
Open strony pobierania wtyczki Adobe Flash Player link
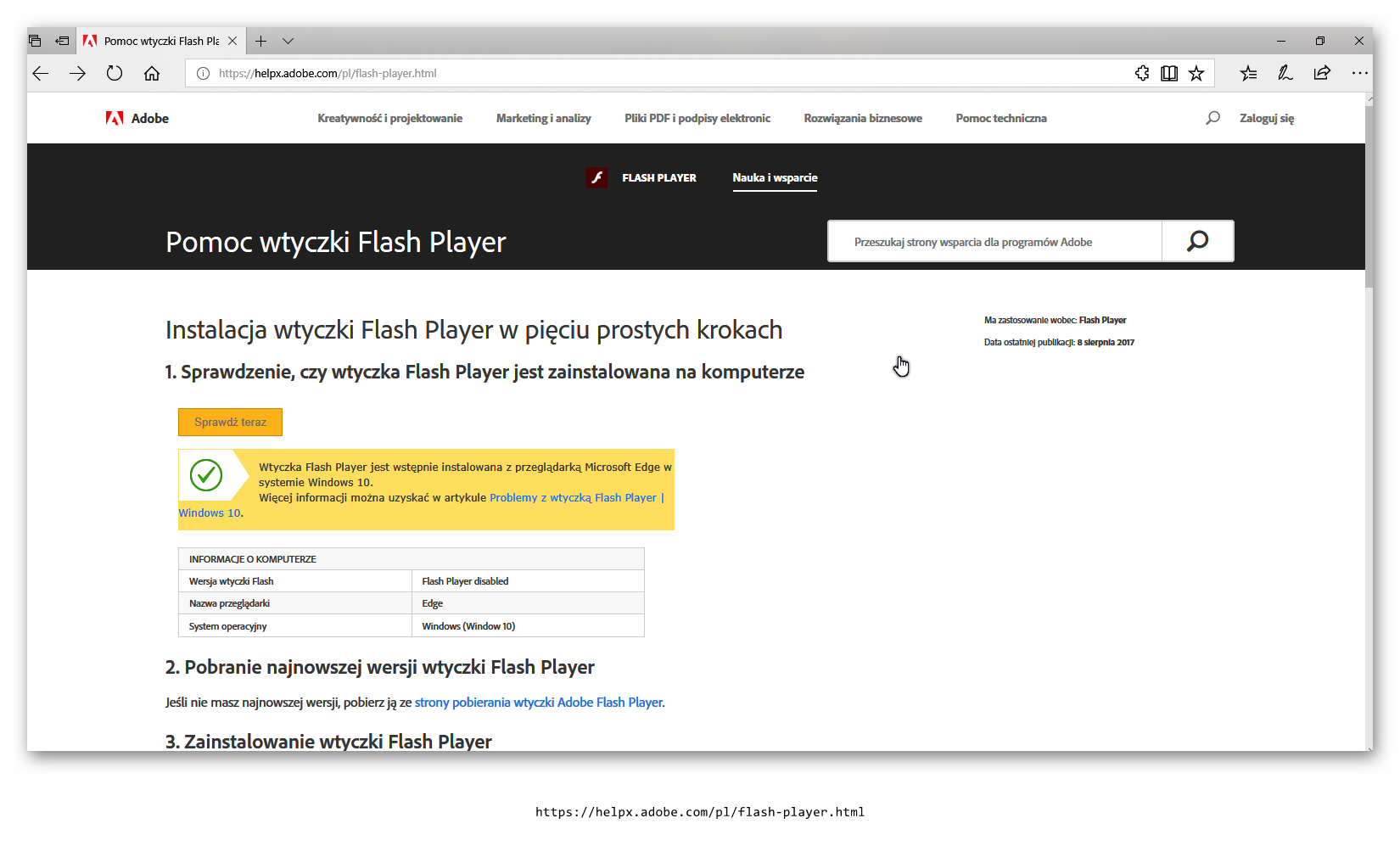[539, 702]
